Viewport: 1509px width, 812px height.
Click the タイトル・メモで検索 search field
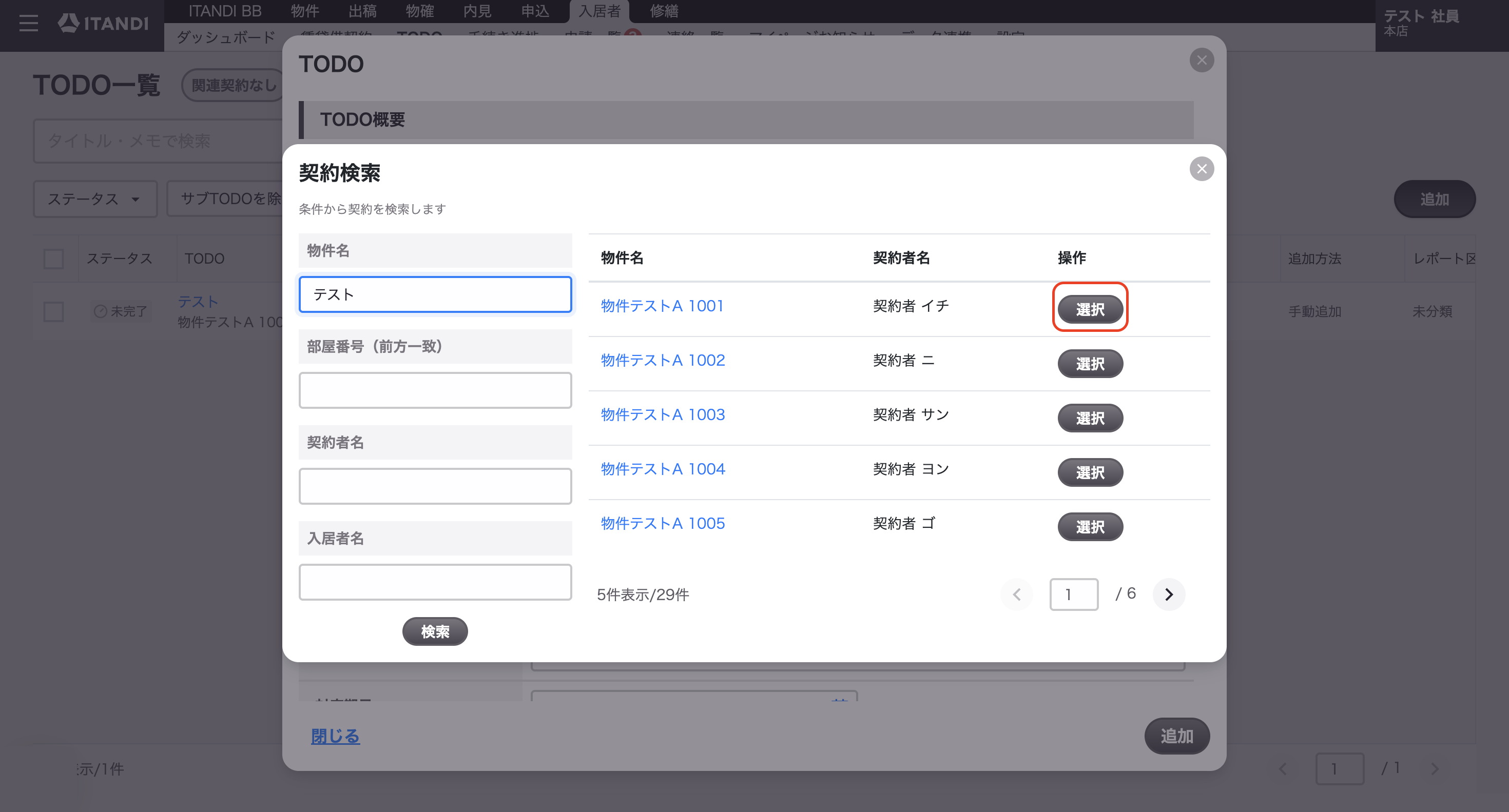pyautogui.click(x=158, y=141)
